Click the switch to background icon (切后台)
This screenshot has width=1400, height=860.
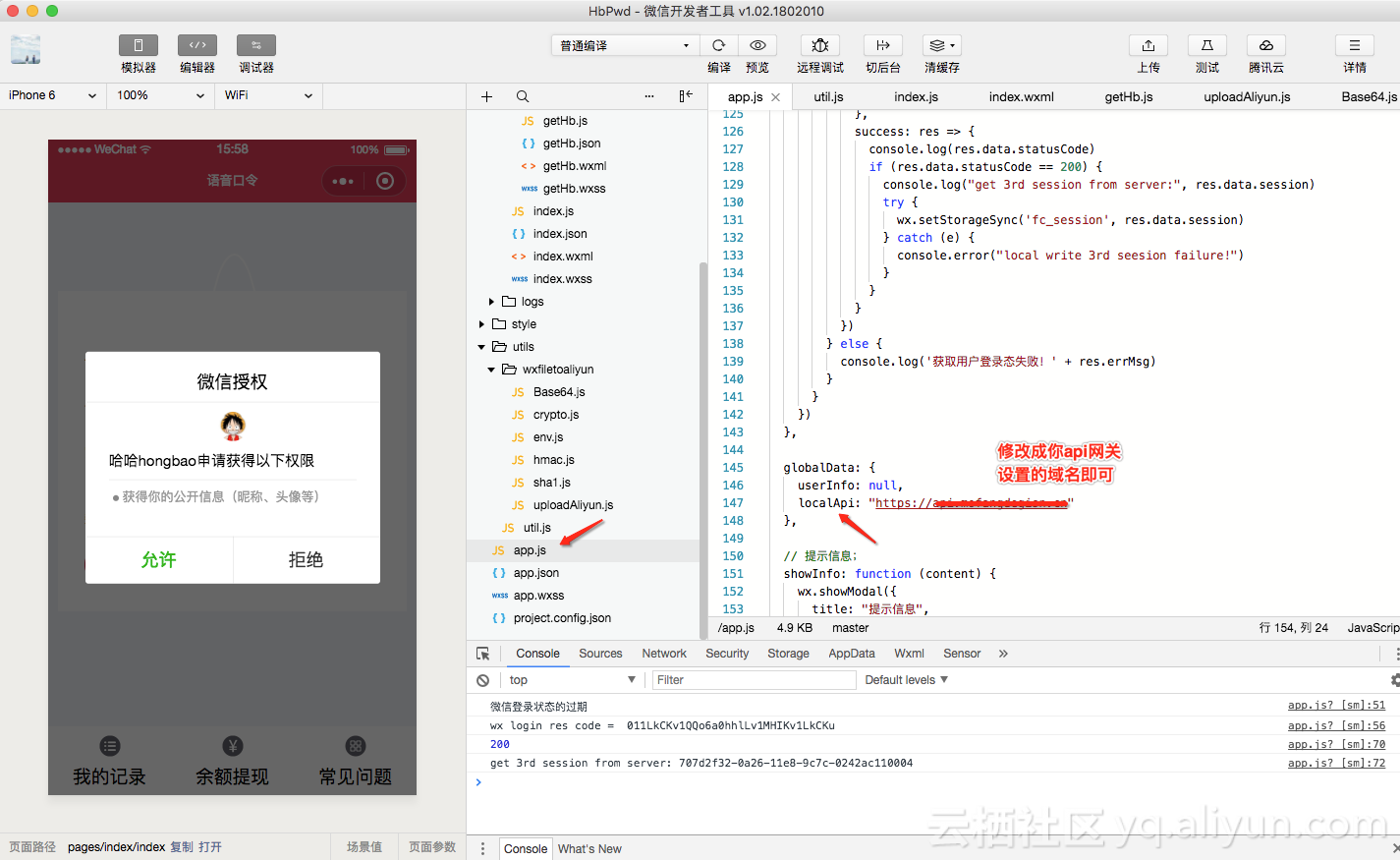[x=883, y=45]
